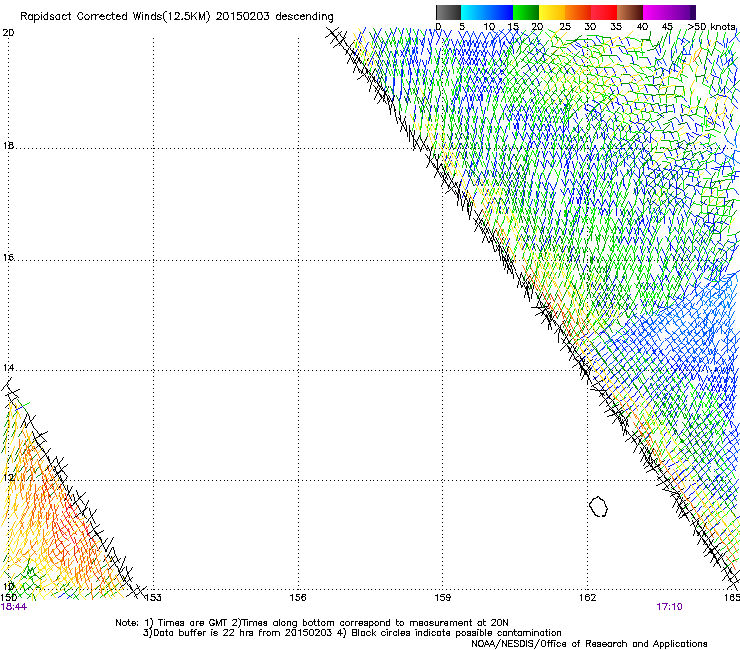Pick the gray 0-5 knots legend color
This screenshot has width=740, height=650.
click(x=449, y=12)
